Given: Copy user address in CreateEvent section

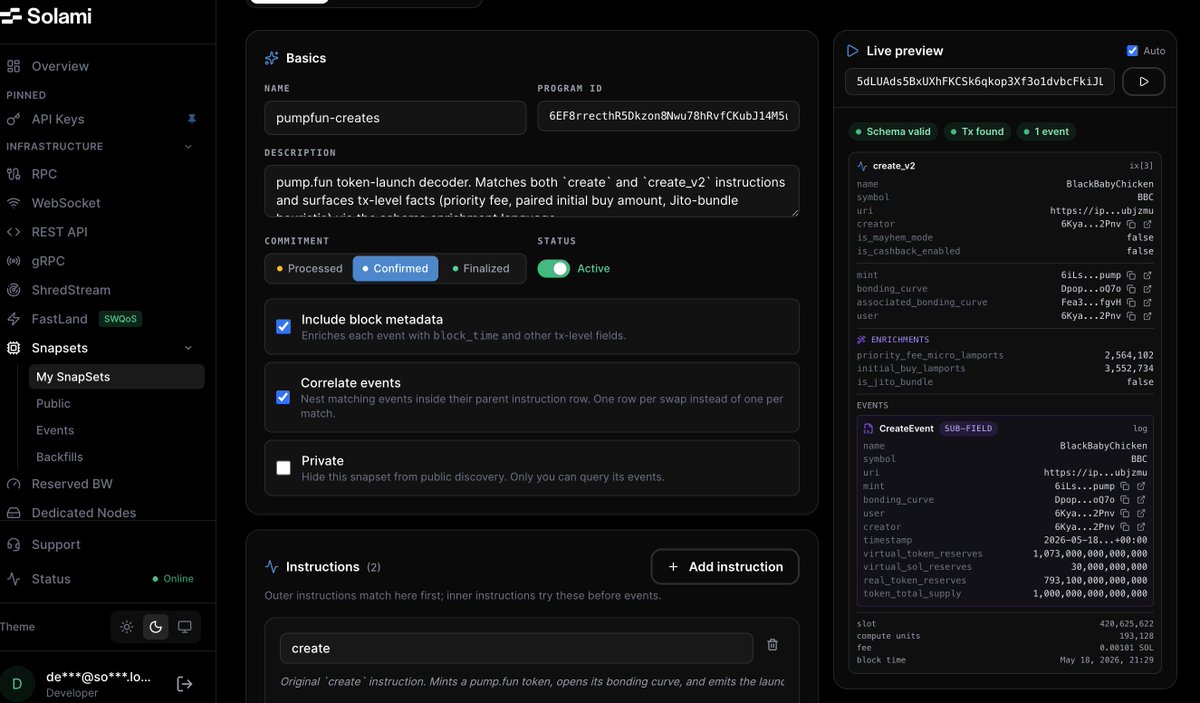Looking at the screenshot, I should (1125, 513).
